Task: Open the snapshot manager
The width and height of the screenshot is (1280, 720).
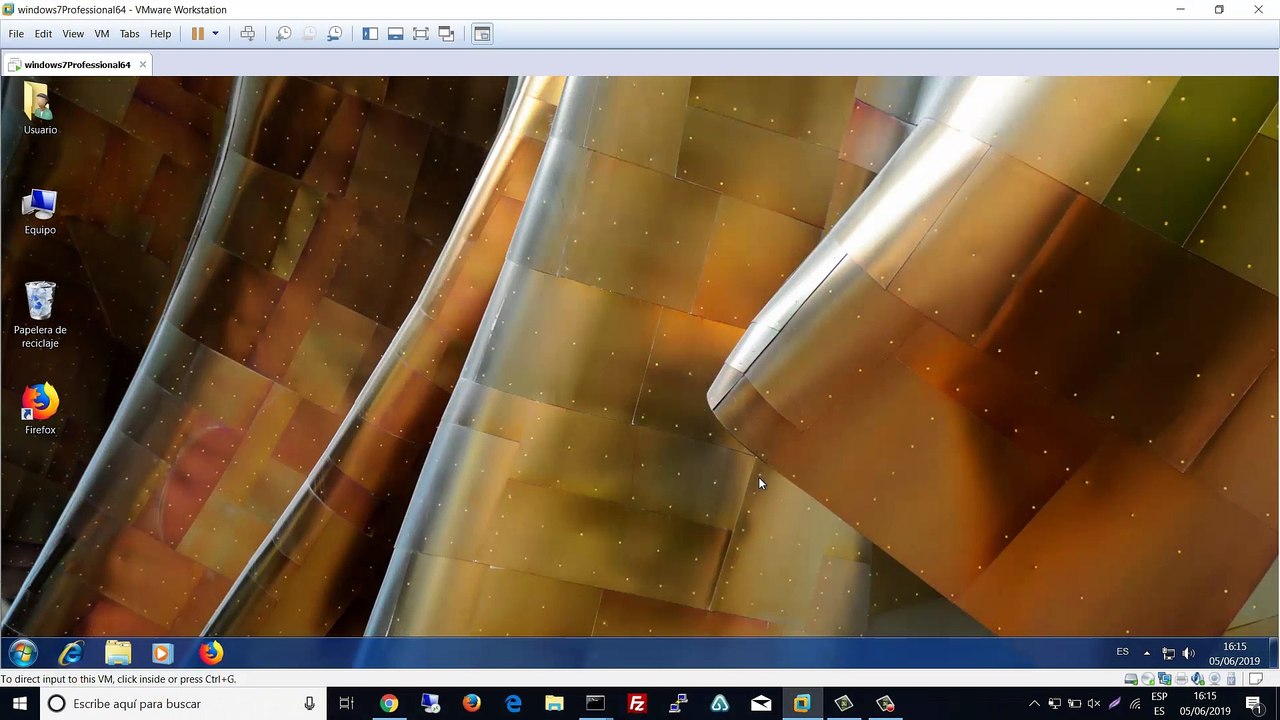Action: tap(335, 34)
